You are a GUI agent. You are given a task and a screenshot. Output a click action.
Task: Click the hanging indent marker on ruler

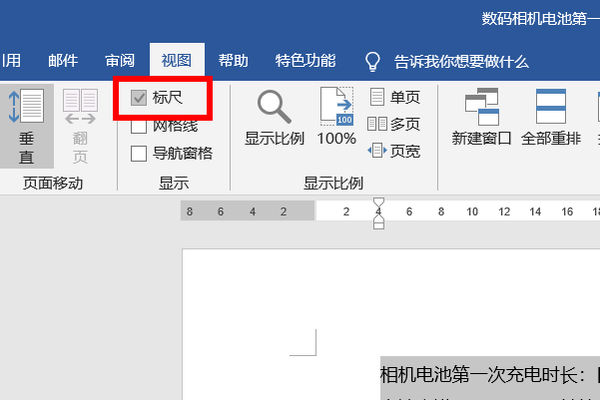pyautogui.click(x=378, y=219)
